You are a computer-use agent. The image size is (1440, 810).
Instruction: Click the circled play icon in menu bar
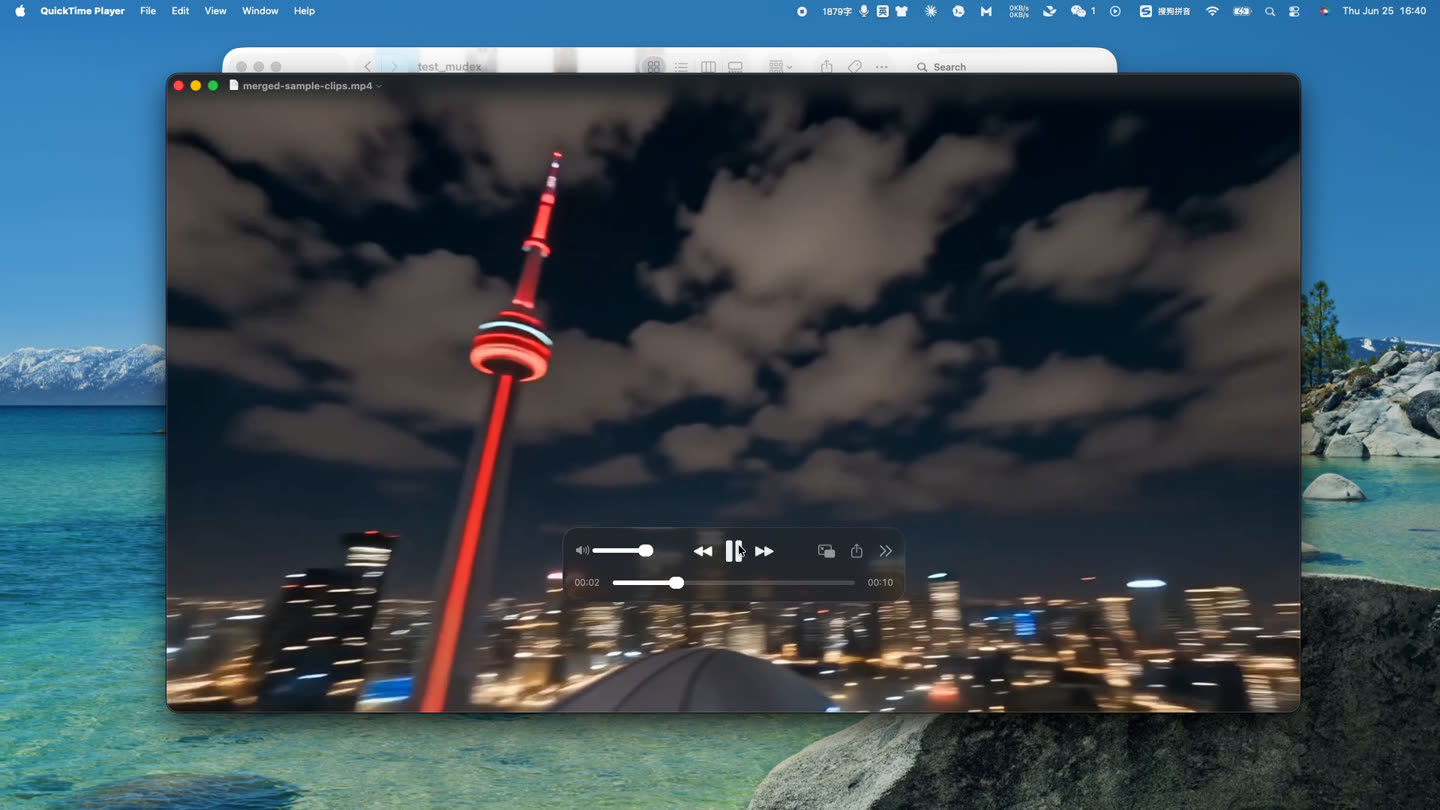pyautogui.click(x=1115, y=11)
